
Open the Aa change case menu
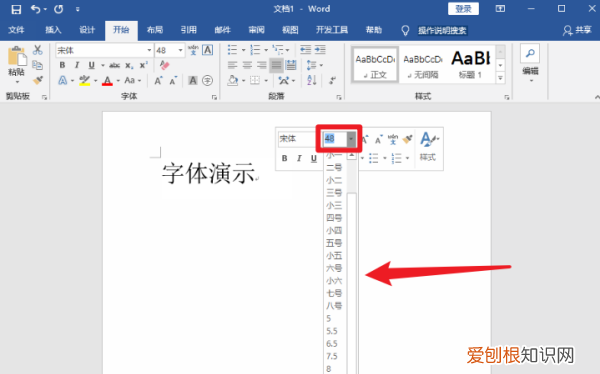[x=132, y=80]
